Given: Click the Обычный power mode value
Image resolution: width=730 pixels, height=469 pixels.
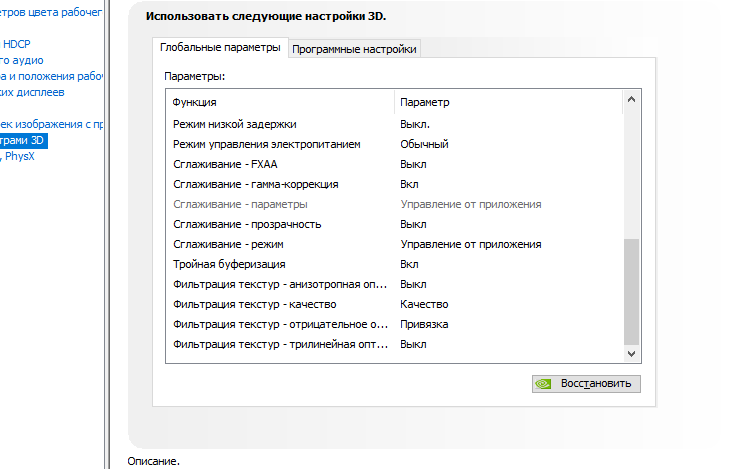Looking at the screenshot, I should [x=424, y=144].
